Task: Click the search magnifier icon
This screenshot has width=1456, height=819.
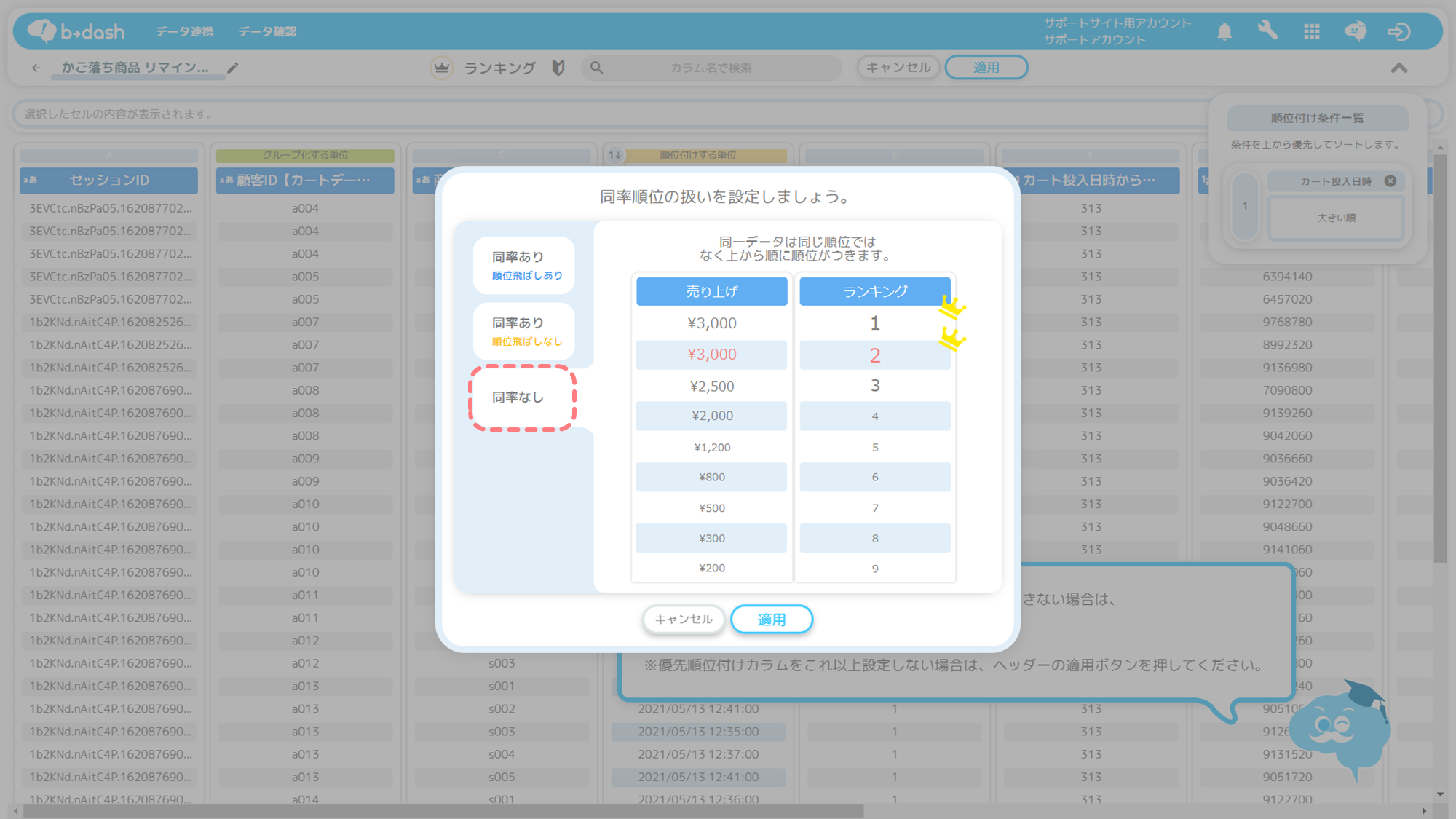Action: 597,68
